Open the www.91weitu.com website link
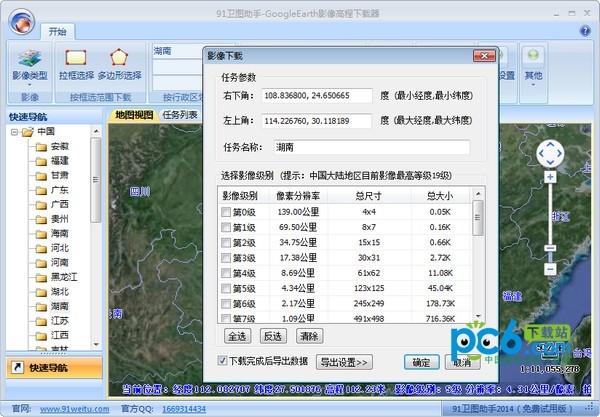This screenshot has width=600, height=417. click(75, 409)
